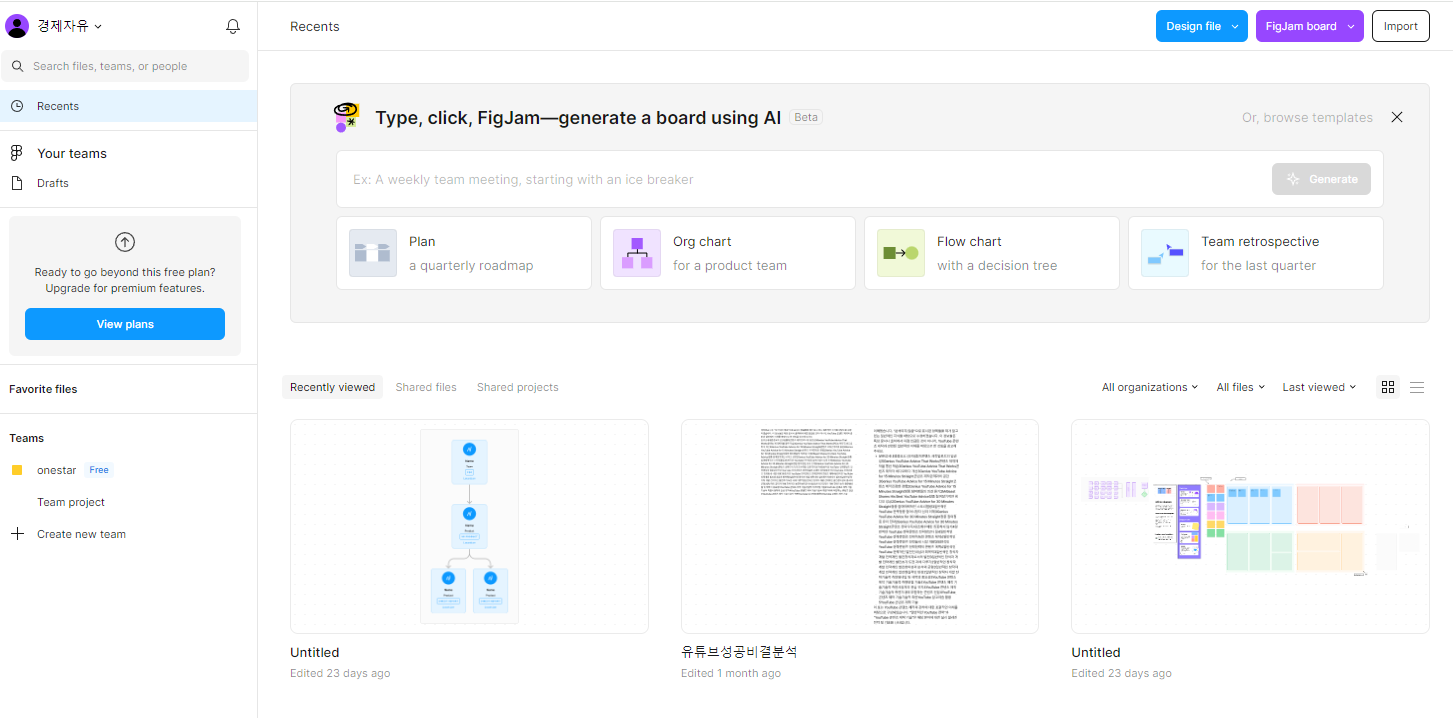Switch to list view layout icon

pos(1417,387)
